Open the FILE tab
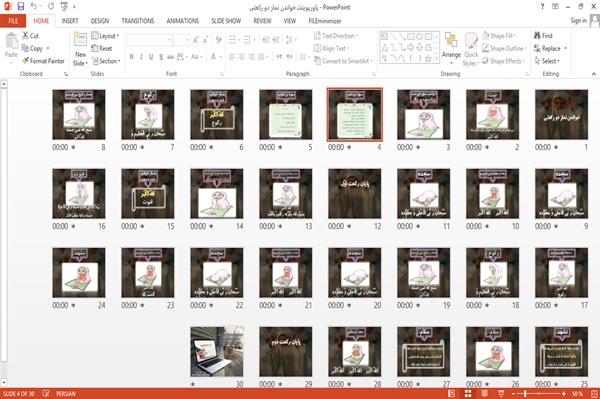The image size is (600, 399). (x=13, y=21)
